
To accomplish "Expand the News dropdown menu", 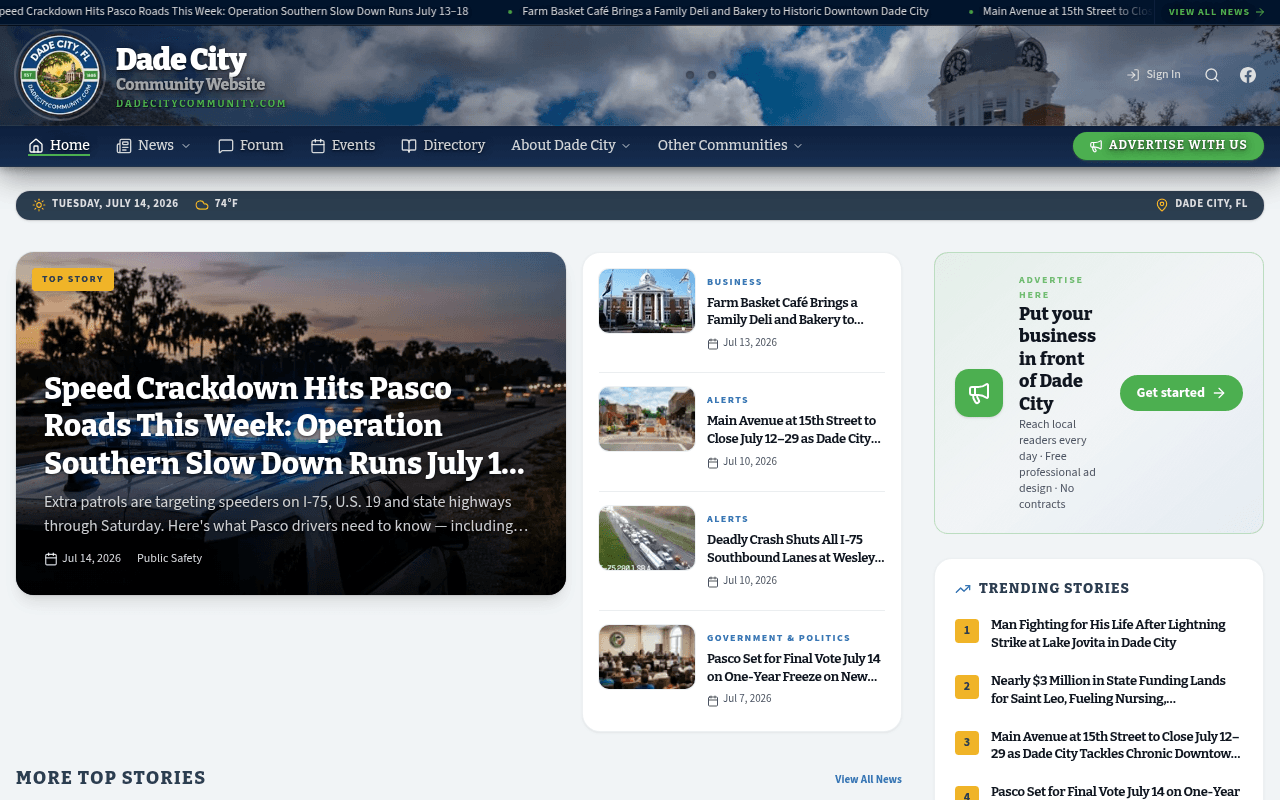I will (153, 146).
